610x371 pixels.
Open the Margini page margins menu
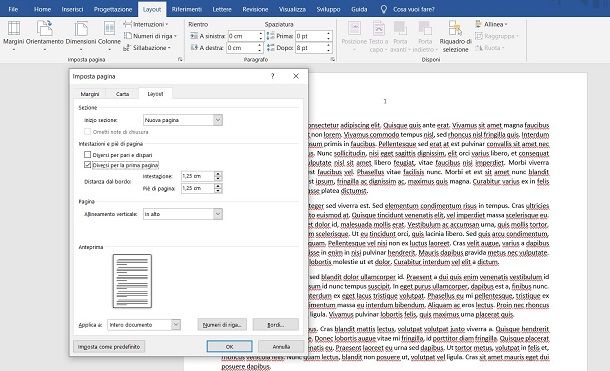[14, 37]
